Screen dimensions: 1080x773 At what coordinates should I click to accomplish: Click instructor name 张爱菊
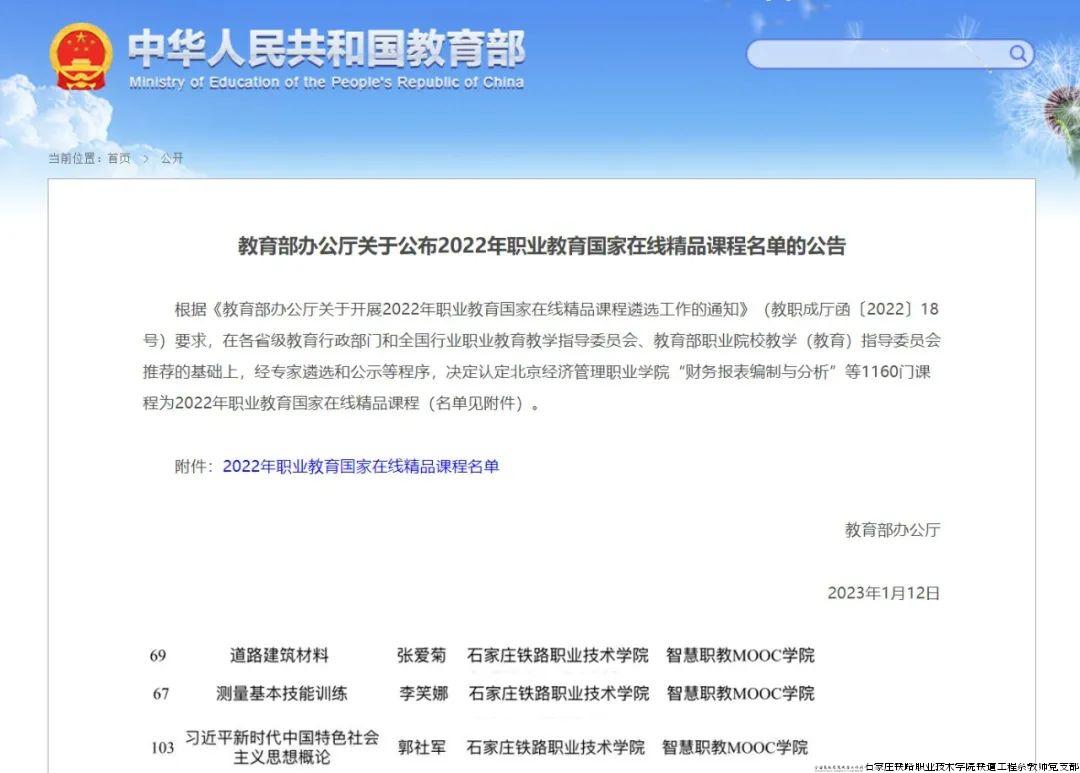tap(421, 656)
